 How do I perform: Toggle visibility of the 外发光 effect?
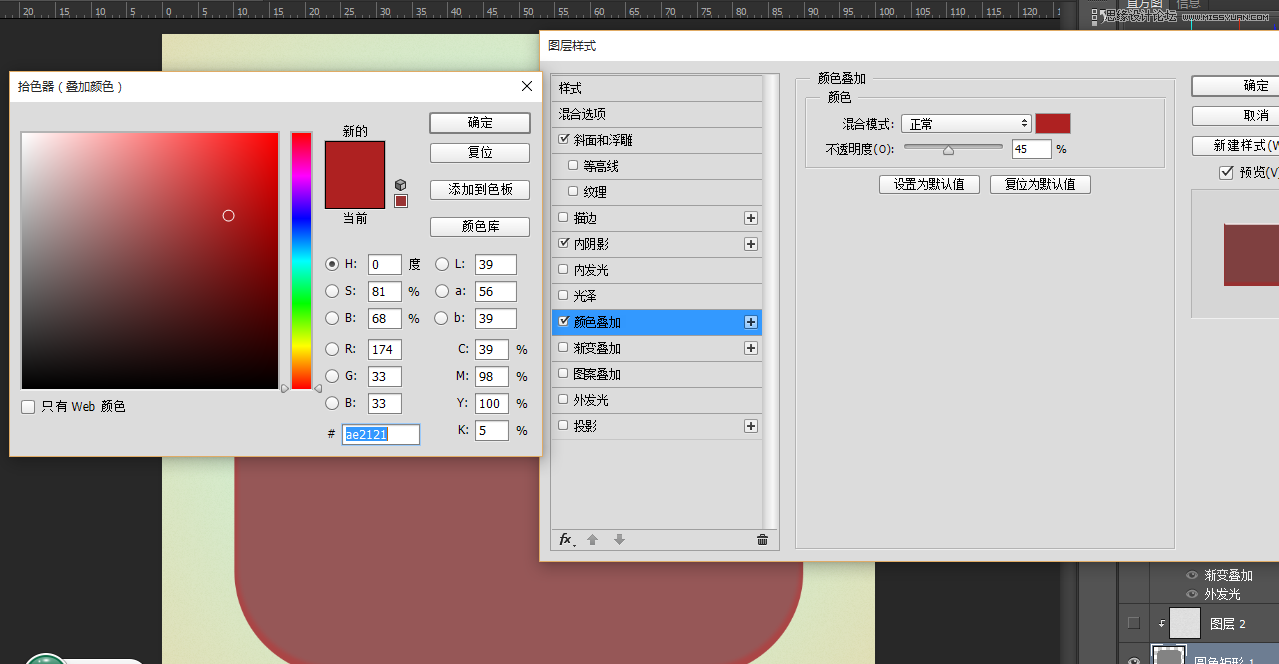(1191, 594)
